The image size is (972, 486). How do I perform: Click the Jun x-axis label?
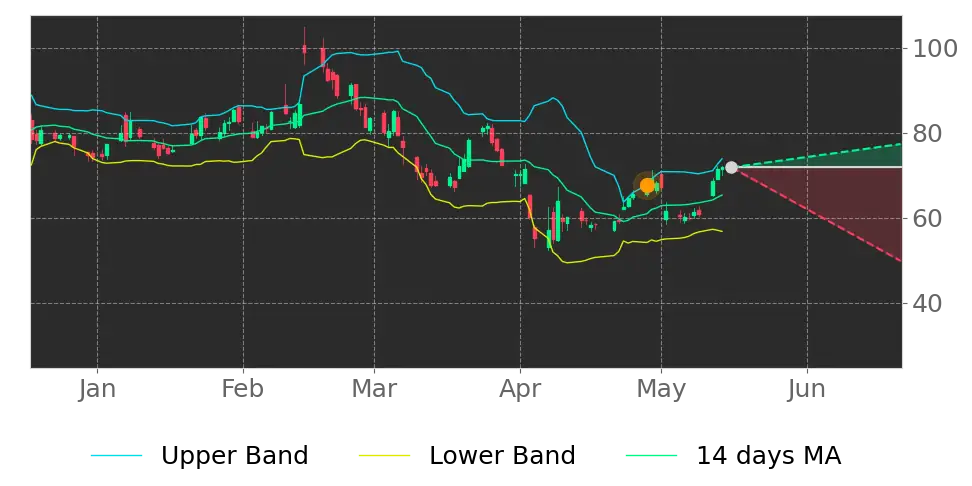click(x=807, y=389)
